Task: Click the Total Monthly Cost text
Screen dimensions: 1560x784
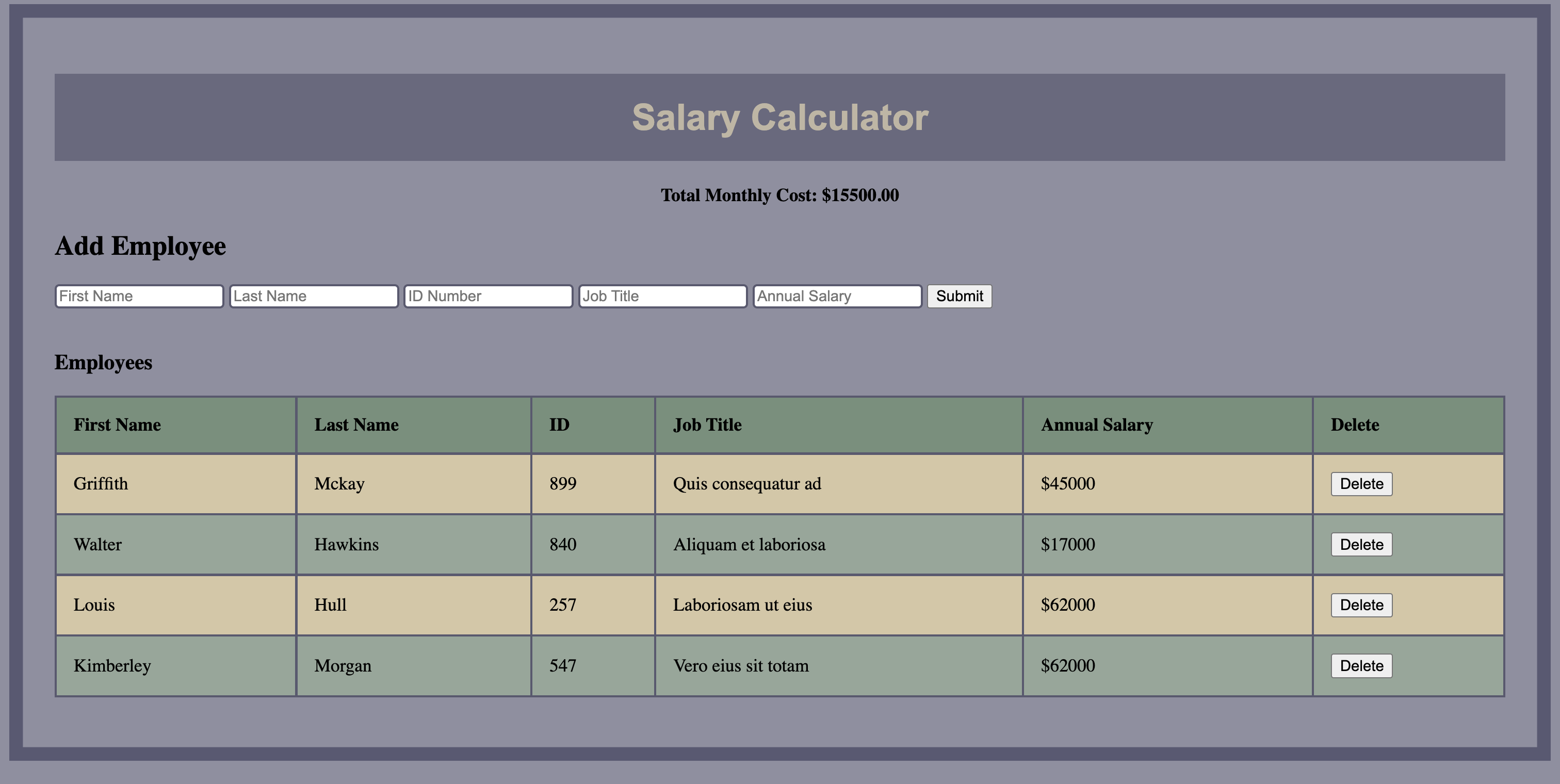Action: click(x=779, y=195)
